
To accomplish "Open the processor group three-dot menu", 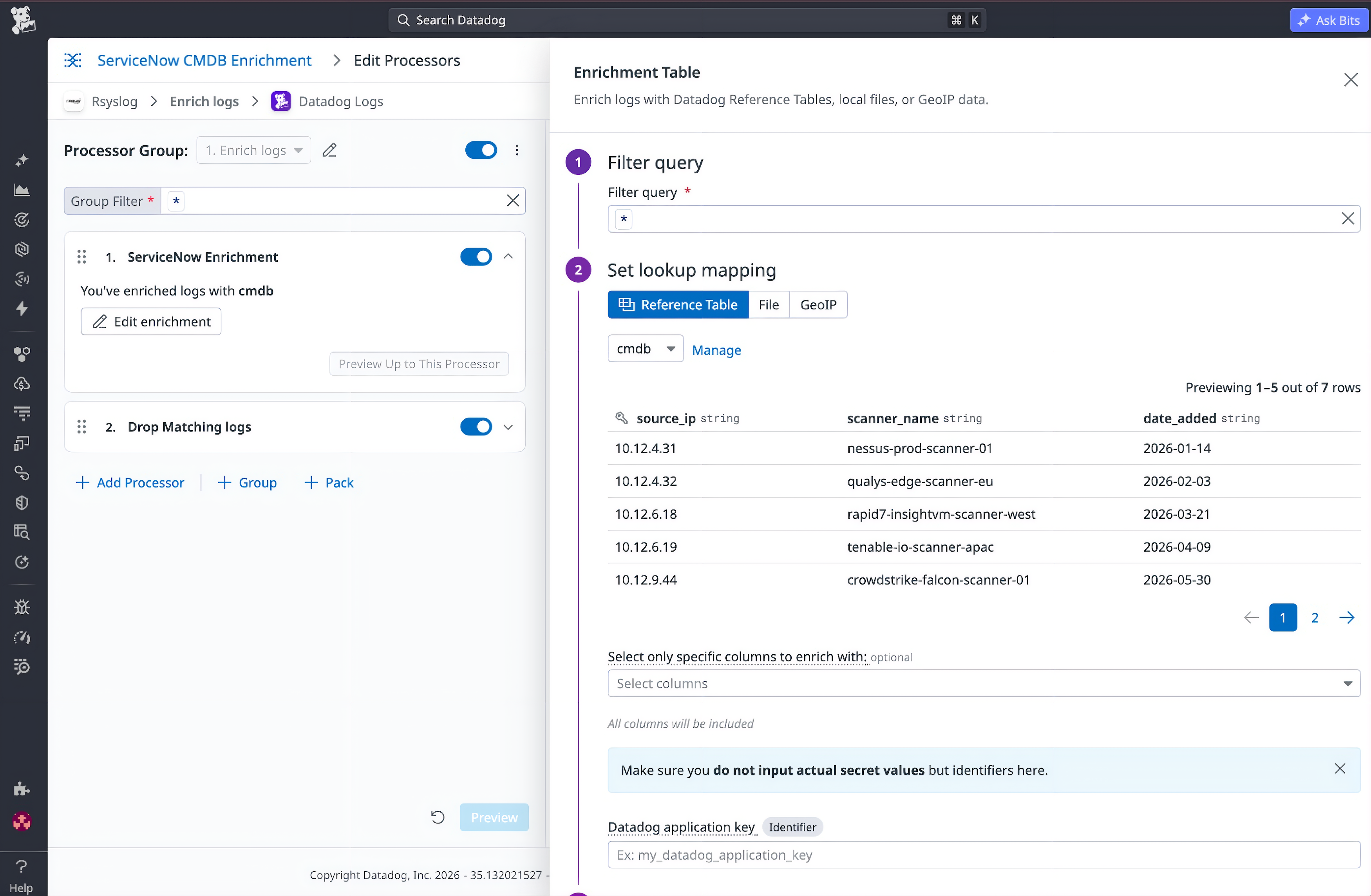I will click(517, 150).
